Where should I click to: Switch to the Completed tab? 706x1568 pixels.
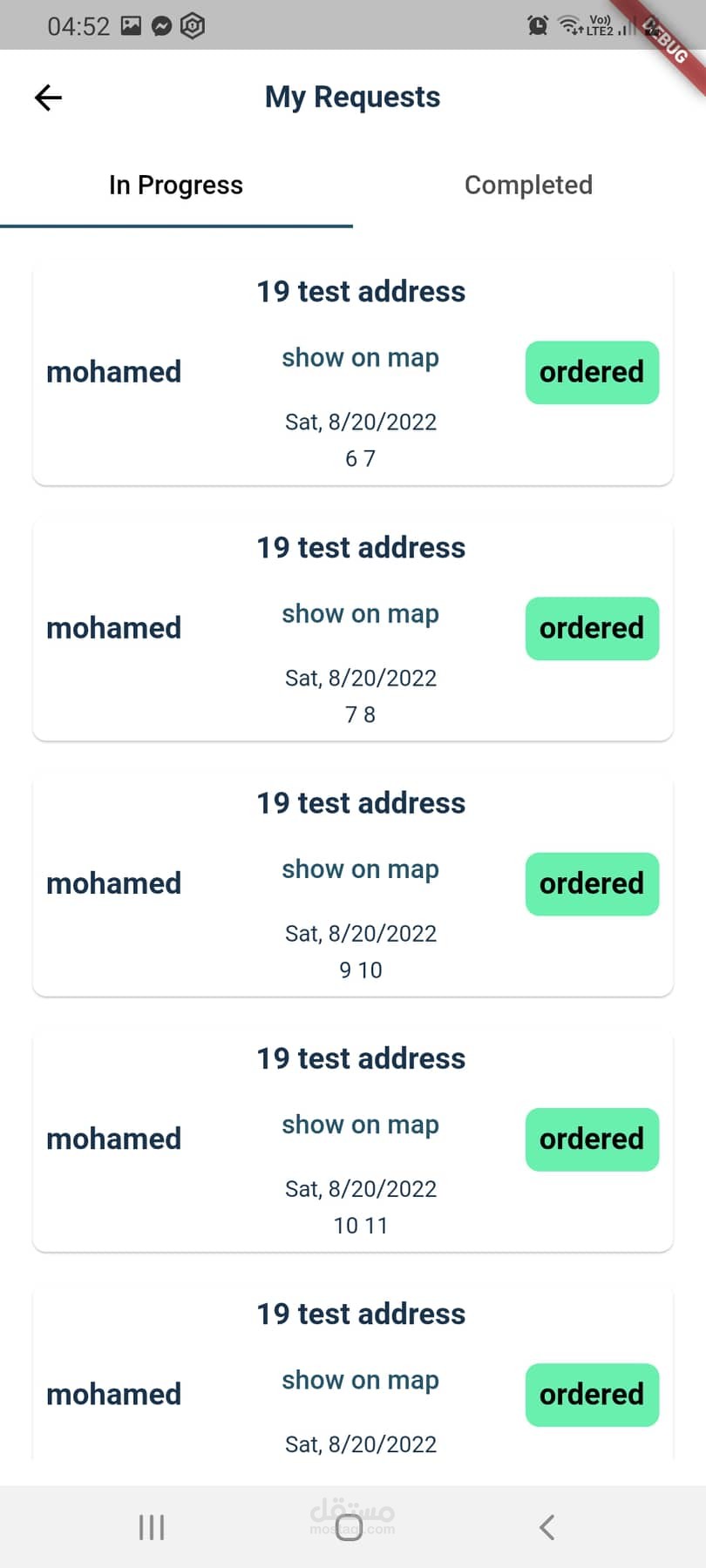[x=528, y=185]
